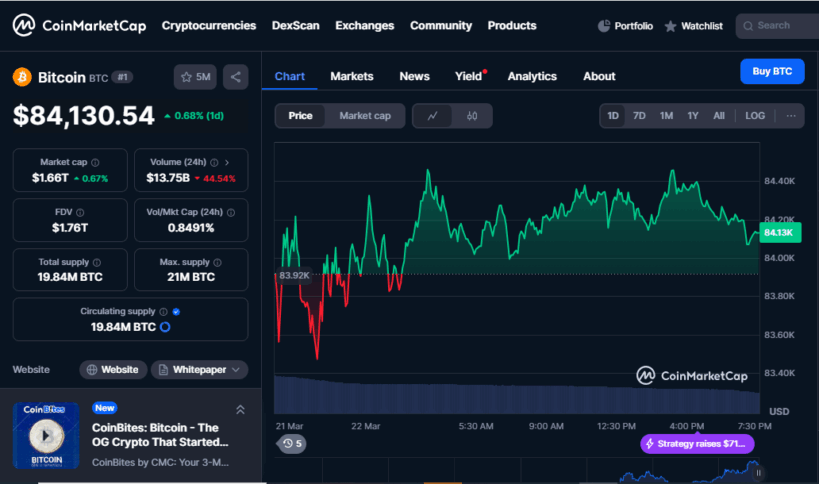Screen dimensions: 819x484
Task: Open chart more options ellipsis
Action: (x=791, y=116)
